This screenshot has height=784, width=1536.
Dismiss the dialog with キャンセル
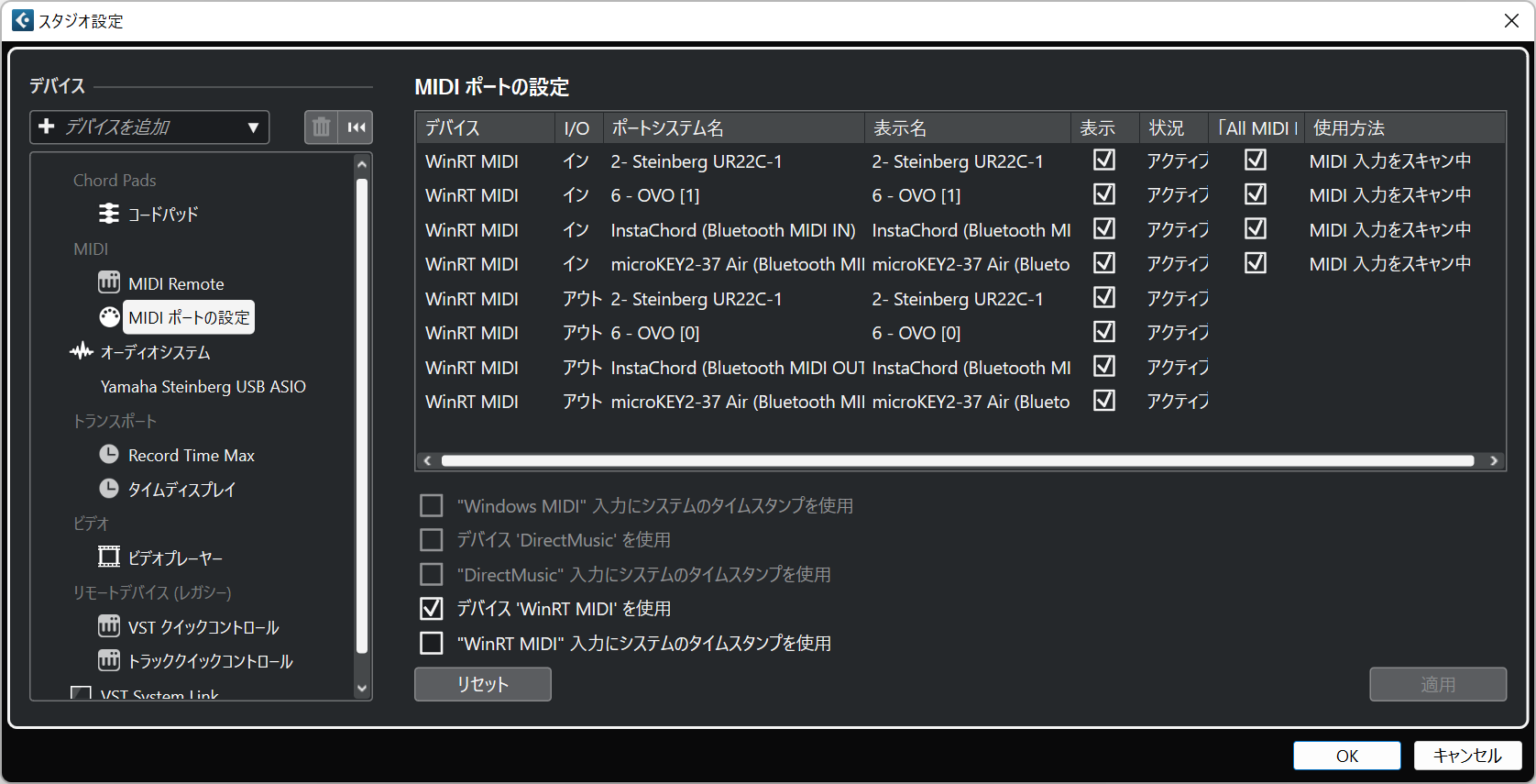tap(1466, 755)
